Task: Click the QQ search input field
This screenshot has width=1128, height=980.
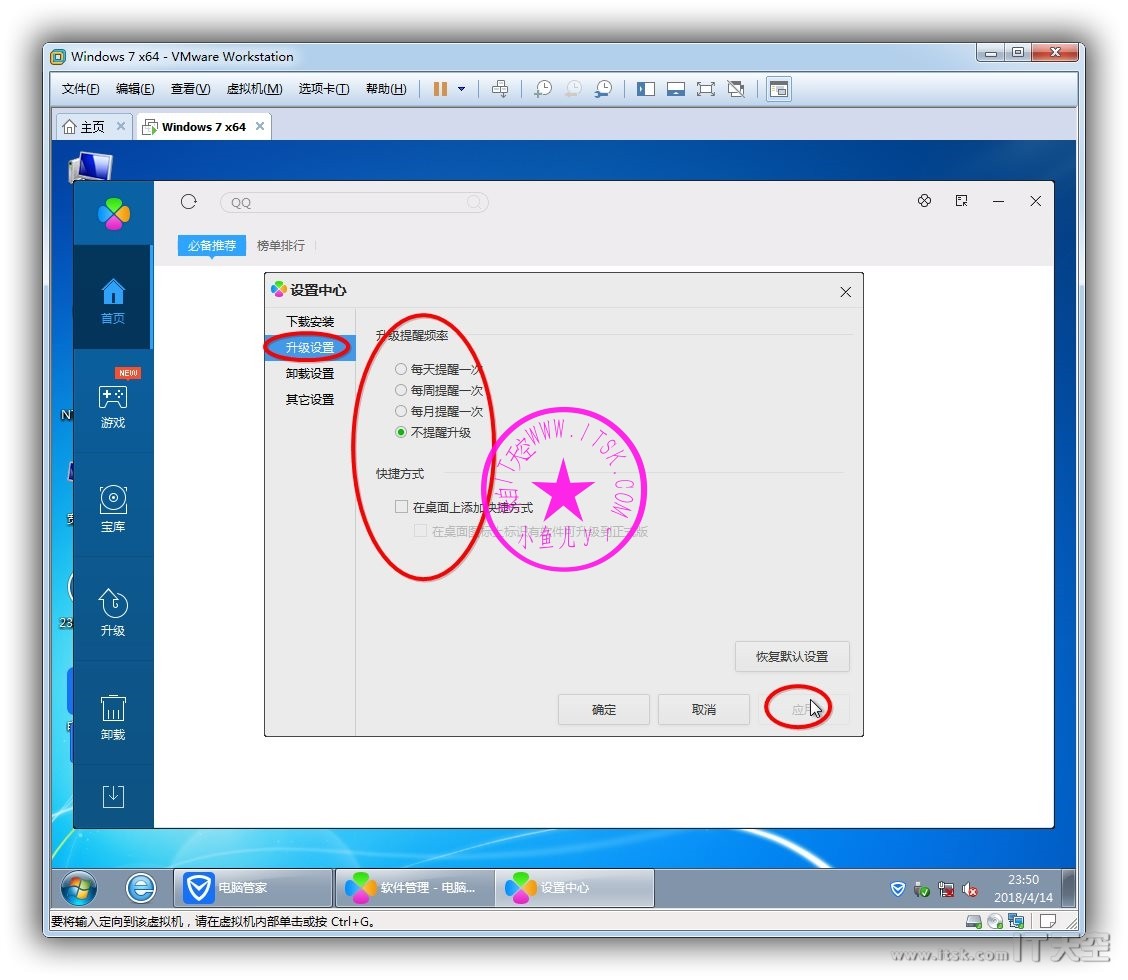Action: (345, 202)
